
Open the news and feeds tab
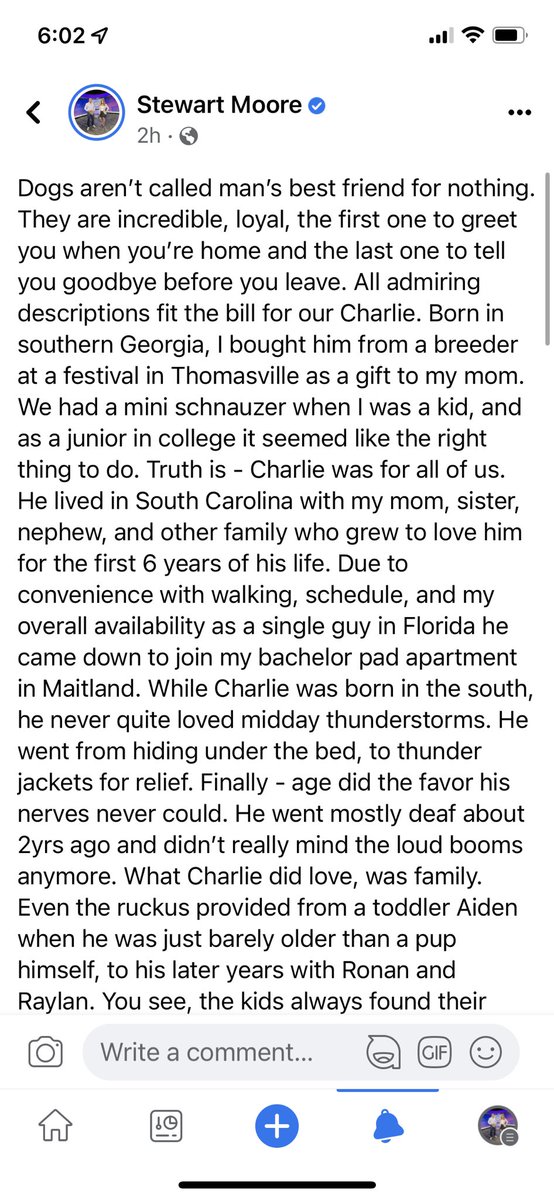166,1127
